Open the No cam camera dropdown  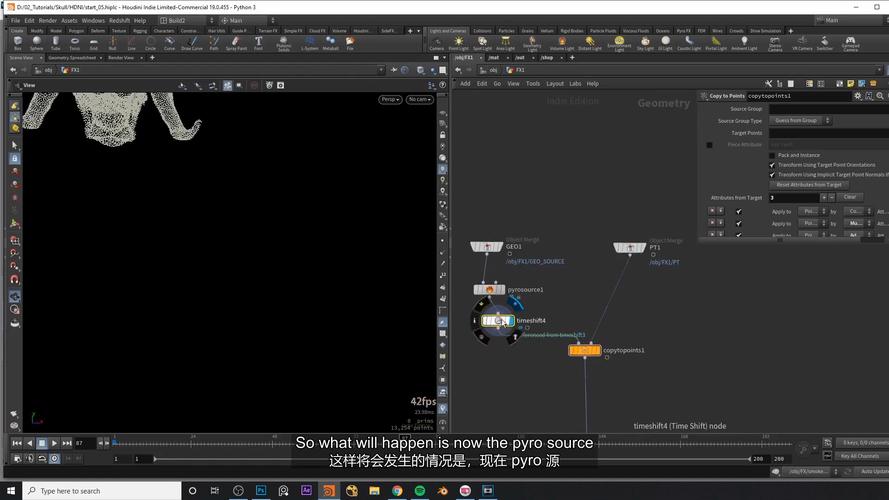(x=418, y=99)
